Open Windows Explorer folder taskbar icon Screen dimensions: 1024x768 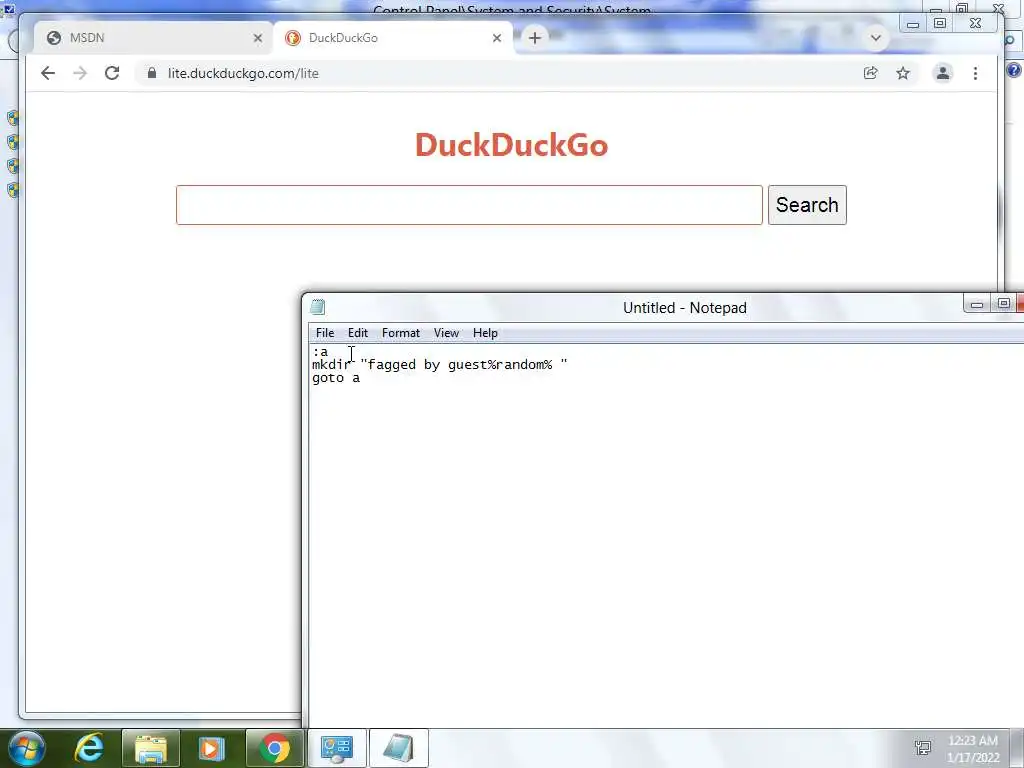click(x=151, y=748)
